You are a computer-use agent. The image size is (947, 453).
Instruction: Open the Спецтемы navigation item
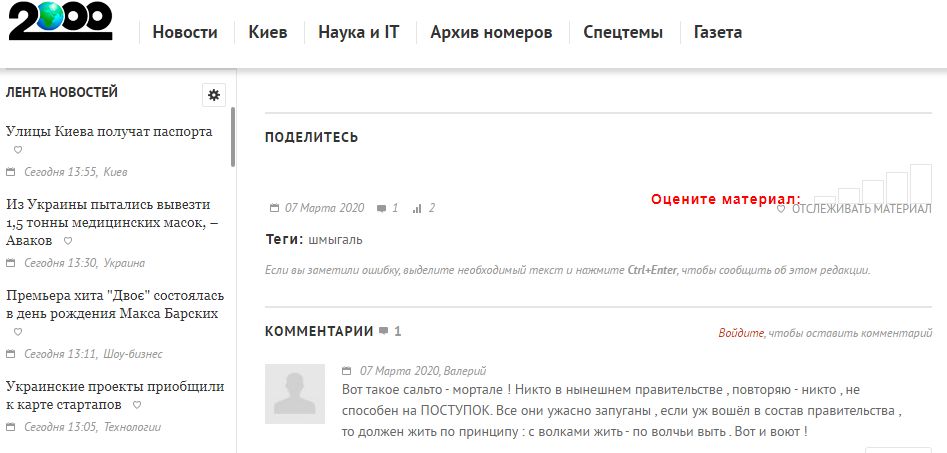pos(623,32)
